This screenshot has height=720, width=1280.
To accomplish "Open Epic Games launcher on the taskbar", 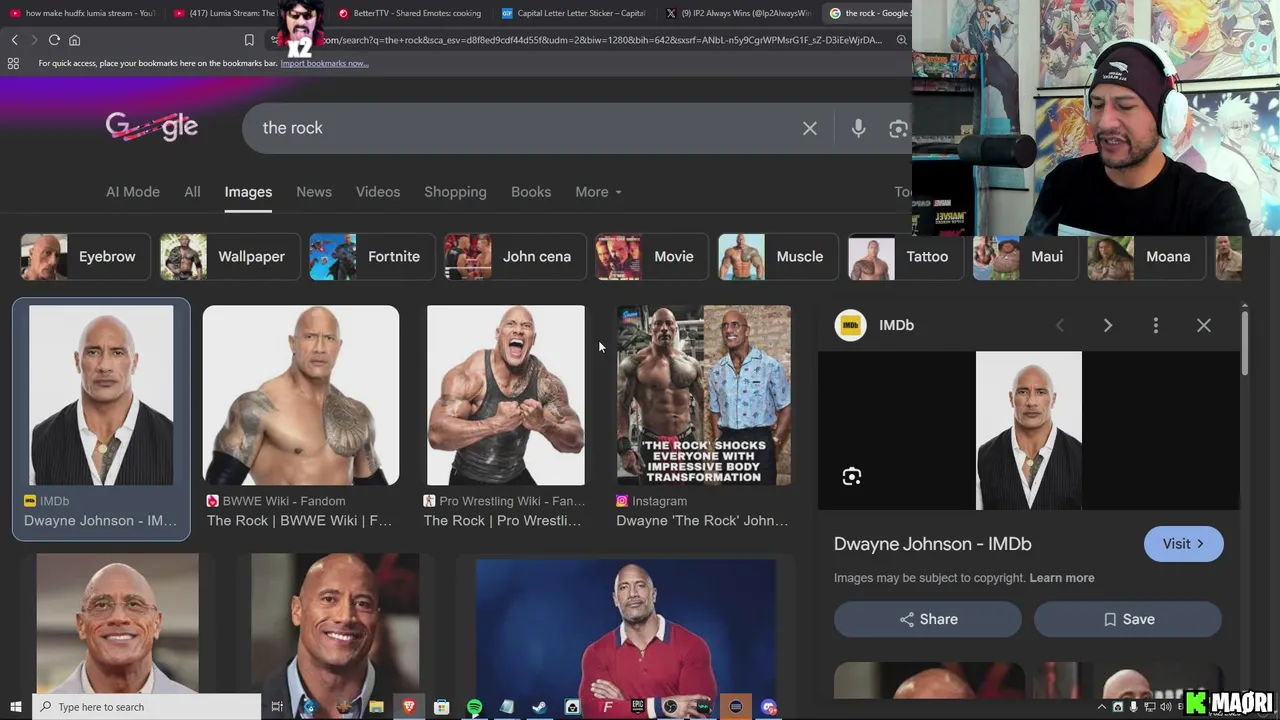I will point(638,707).
